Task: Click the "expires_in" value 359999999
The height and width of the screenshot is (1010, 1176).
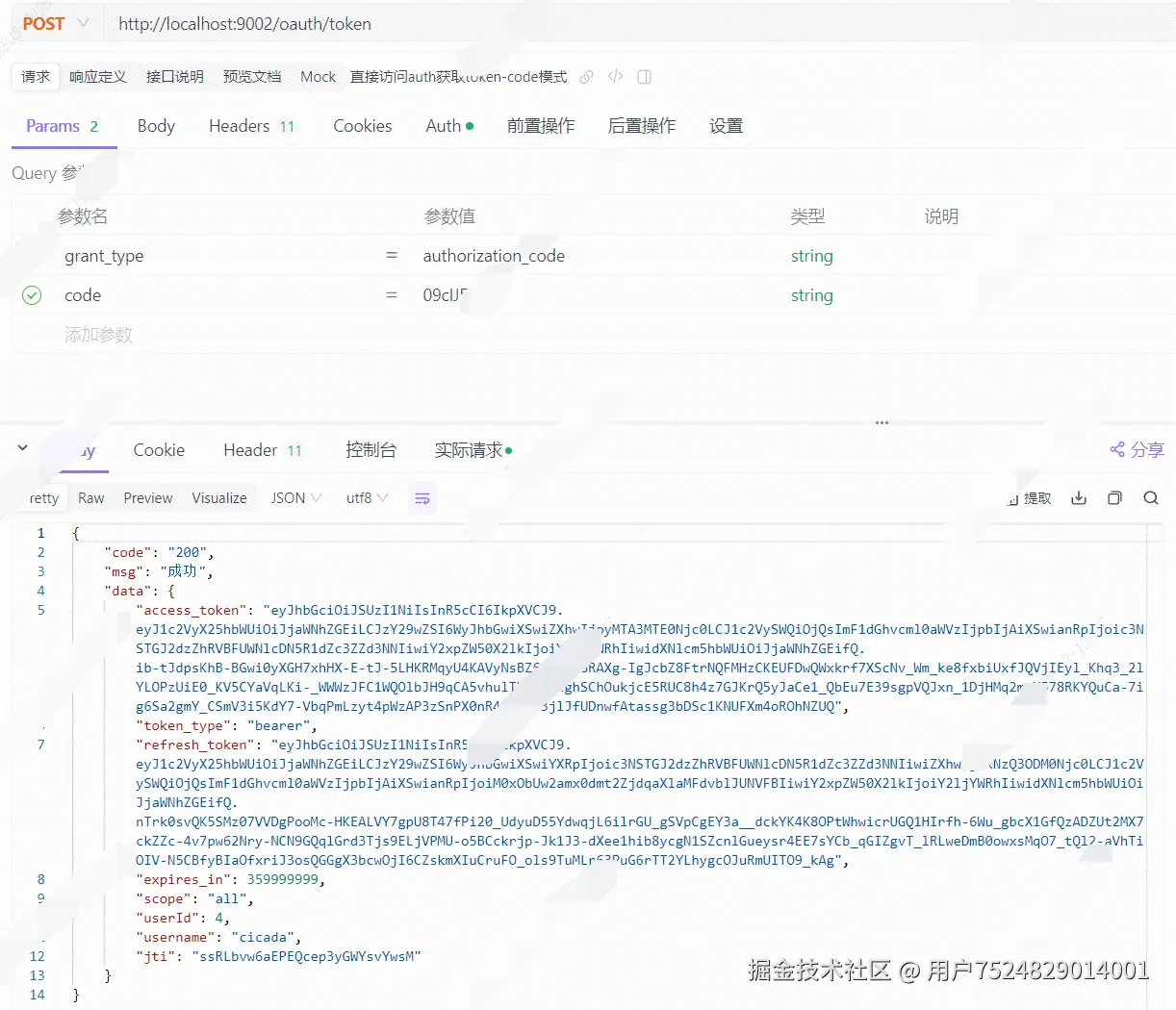Action: [282, 879]
